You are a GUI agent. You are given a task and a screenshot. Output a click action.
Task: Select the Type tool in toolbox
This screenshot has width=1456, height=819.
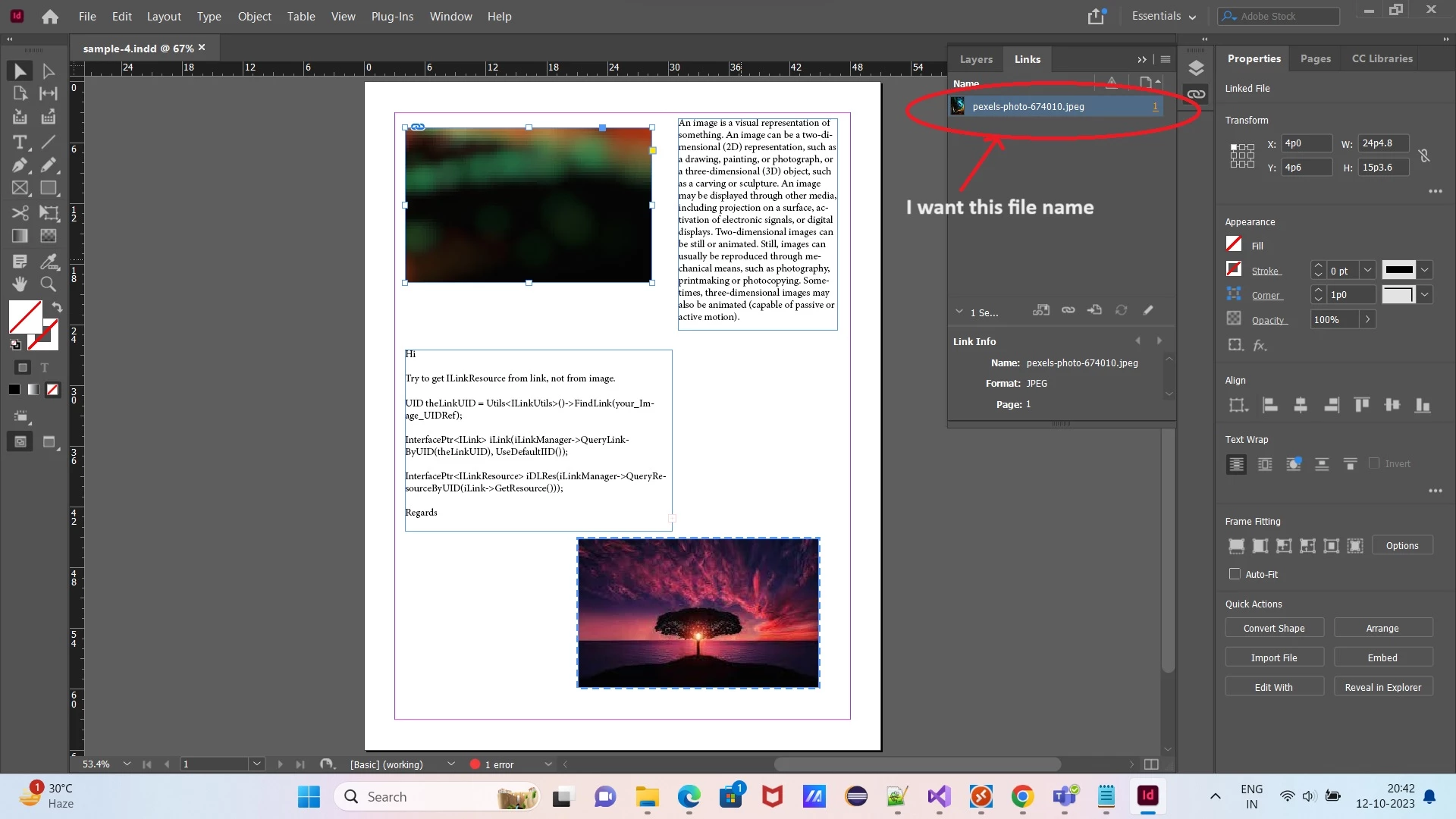pos(20,142)
